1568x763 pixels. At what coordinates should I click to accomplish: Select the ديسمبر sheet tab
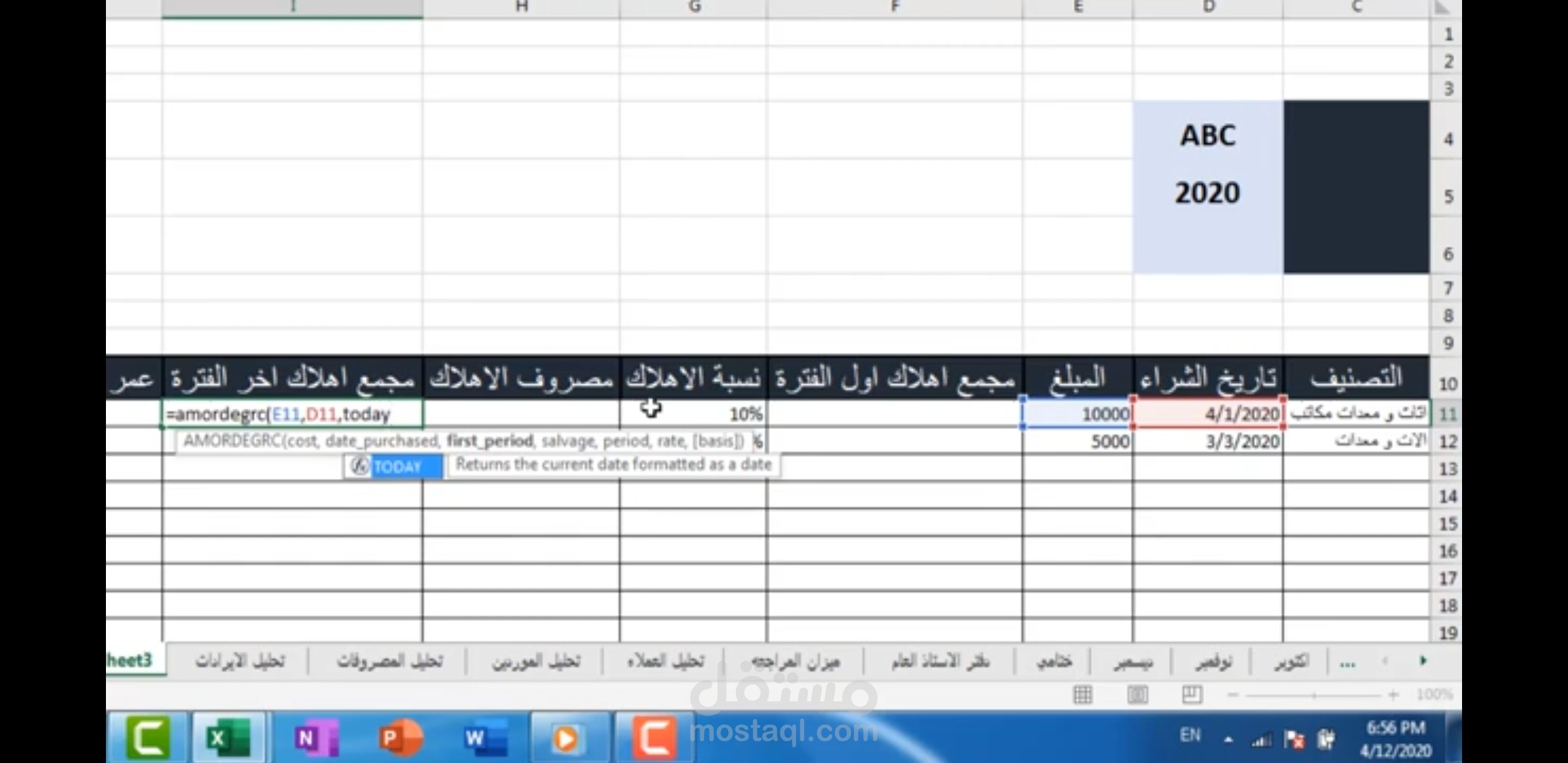(1133, 661)
